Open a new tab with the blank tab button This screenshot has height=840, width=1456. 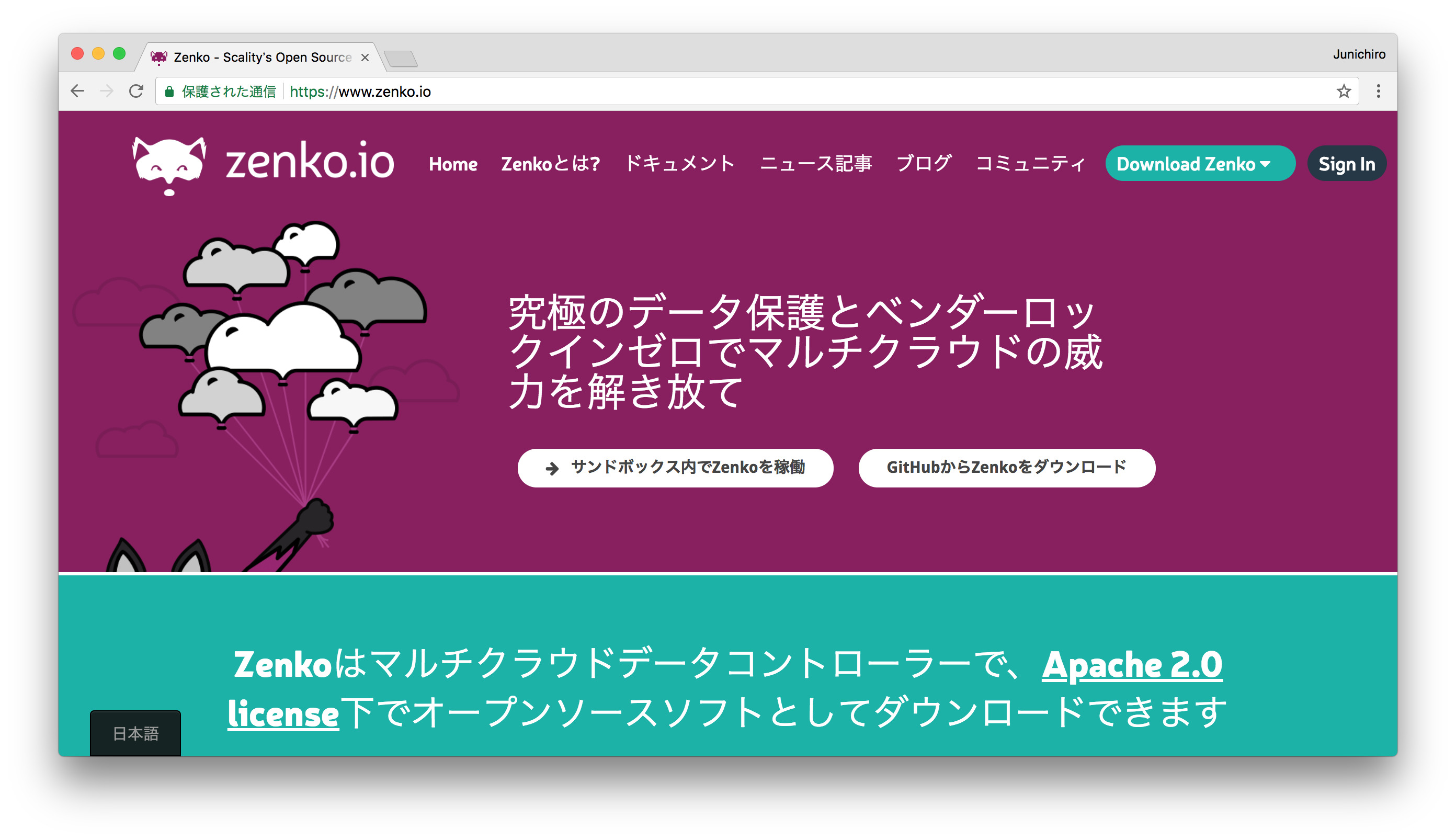click(400, 58)
